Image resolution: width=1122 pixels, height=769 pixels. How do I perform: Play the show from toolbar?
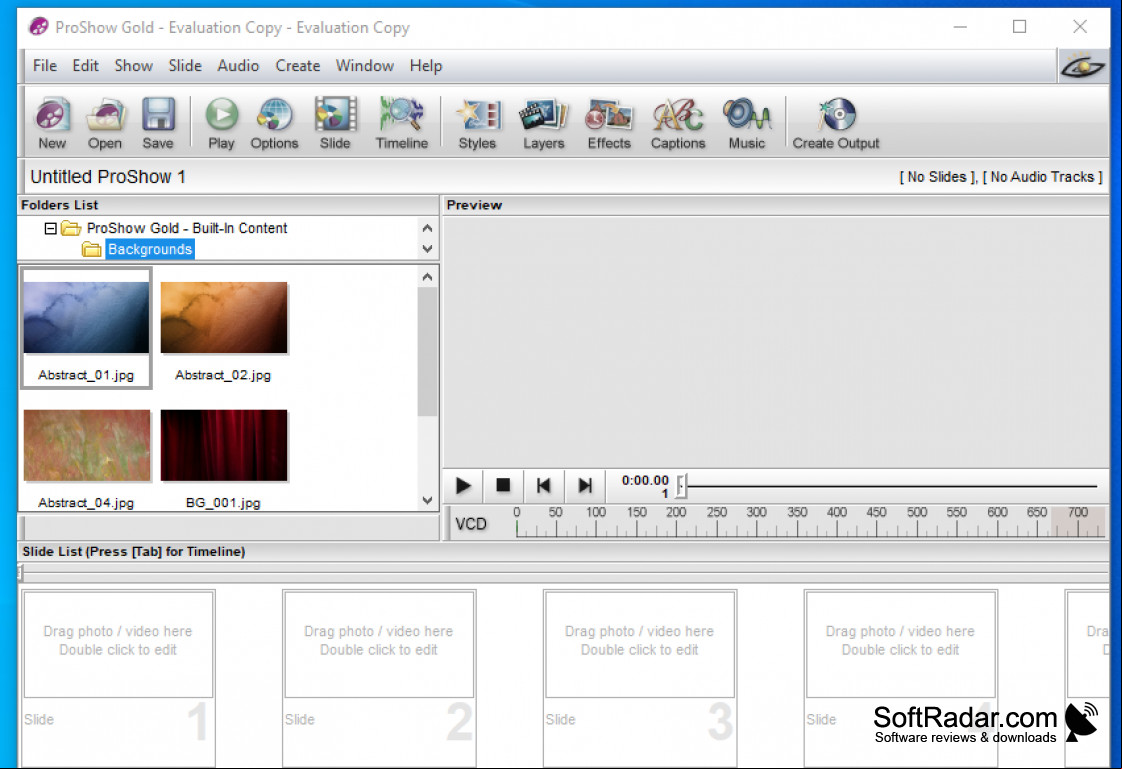(221, 123)
